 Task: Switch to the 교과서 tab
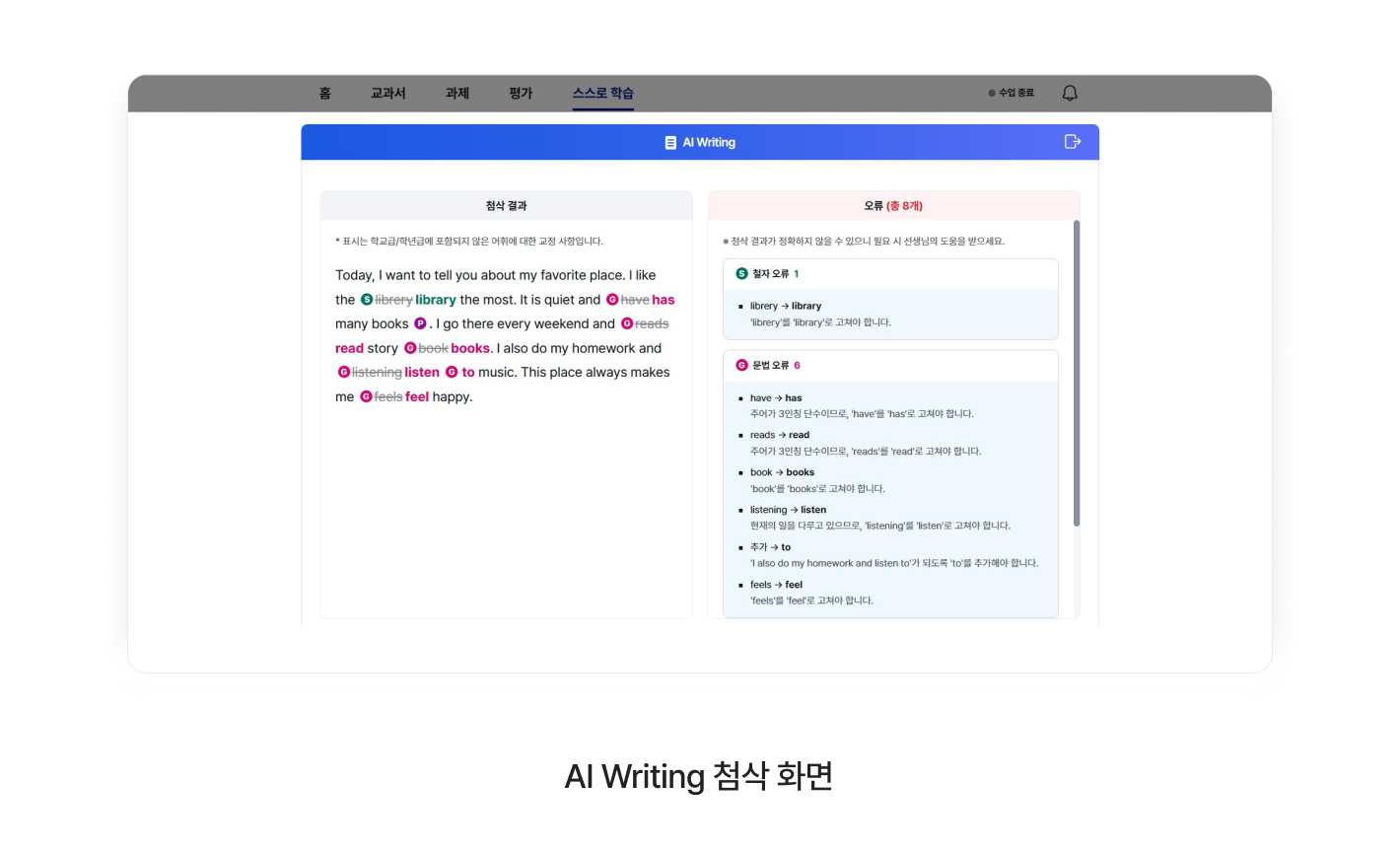click(x=387, y=93)
